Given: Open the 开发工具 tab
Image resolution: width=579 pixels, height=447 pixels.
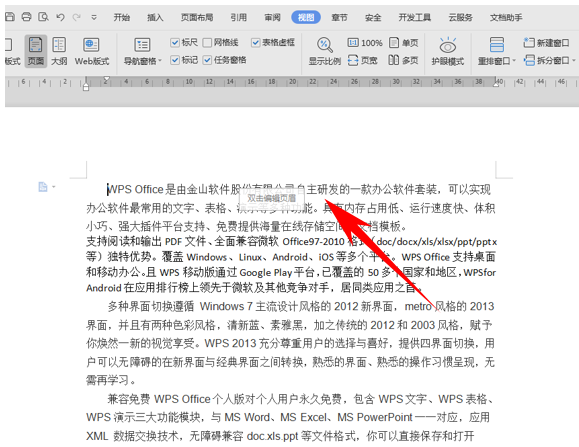Looking at the screenshot, I should (x=415, y=17).
